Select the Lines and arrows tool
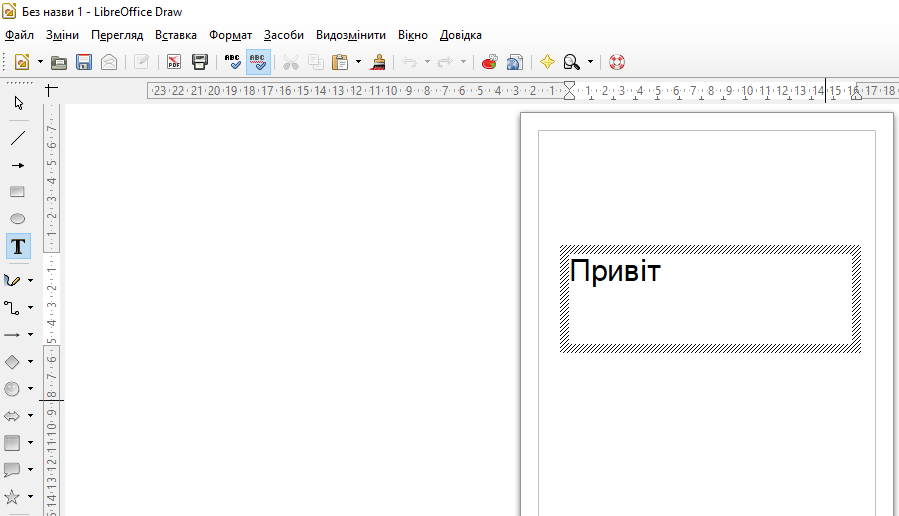This screenshot has height=516, width=899. point(12,335)
